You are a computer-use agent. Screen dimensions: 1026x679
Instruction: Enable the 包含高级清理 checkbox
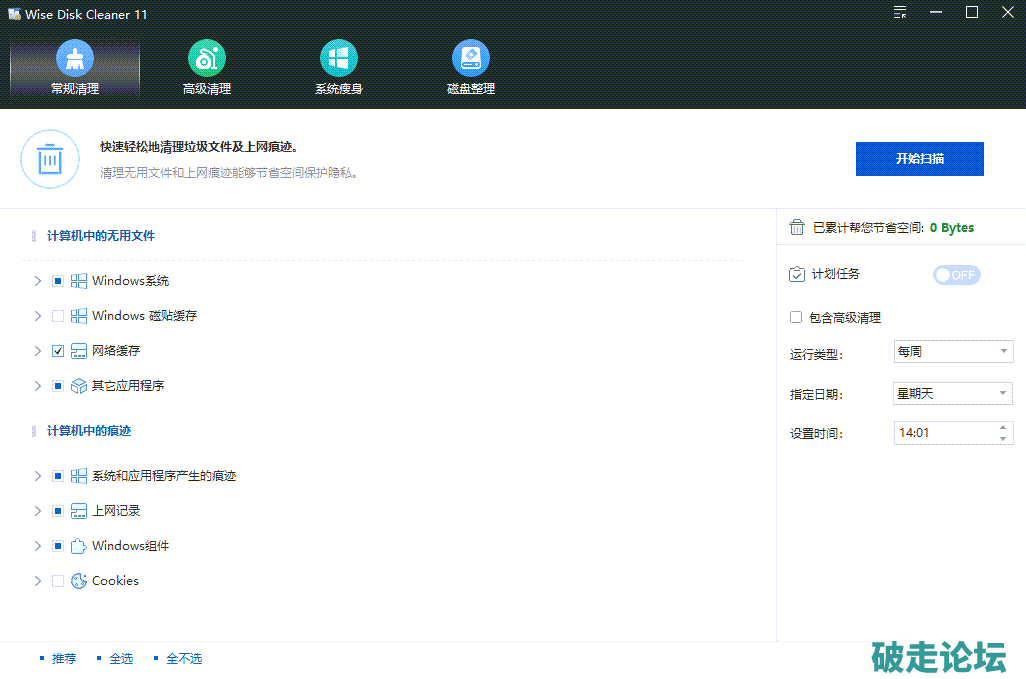tap(796, 318)
